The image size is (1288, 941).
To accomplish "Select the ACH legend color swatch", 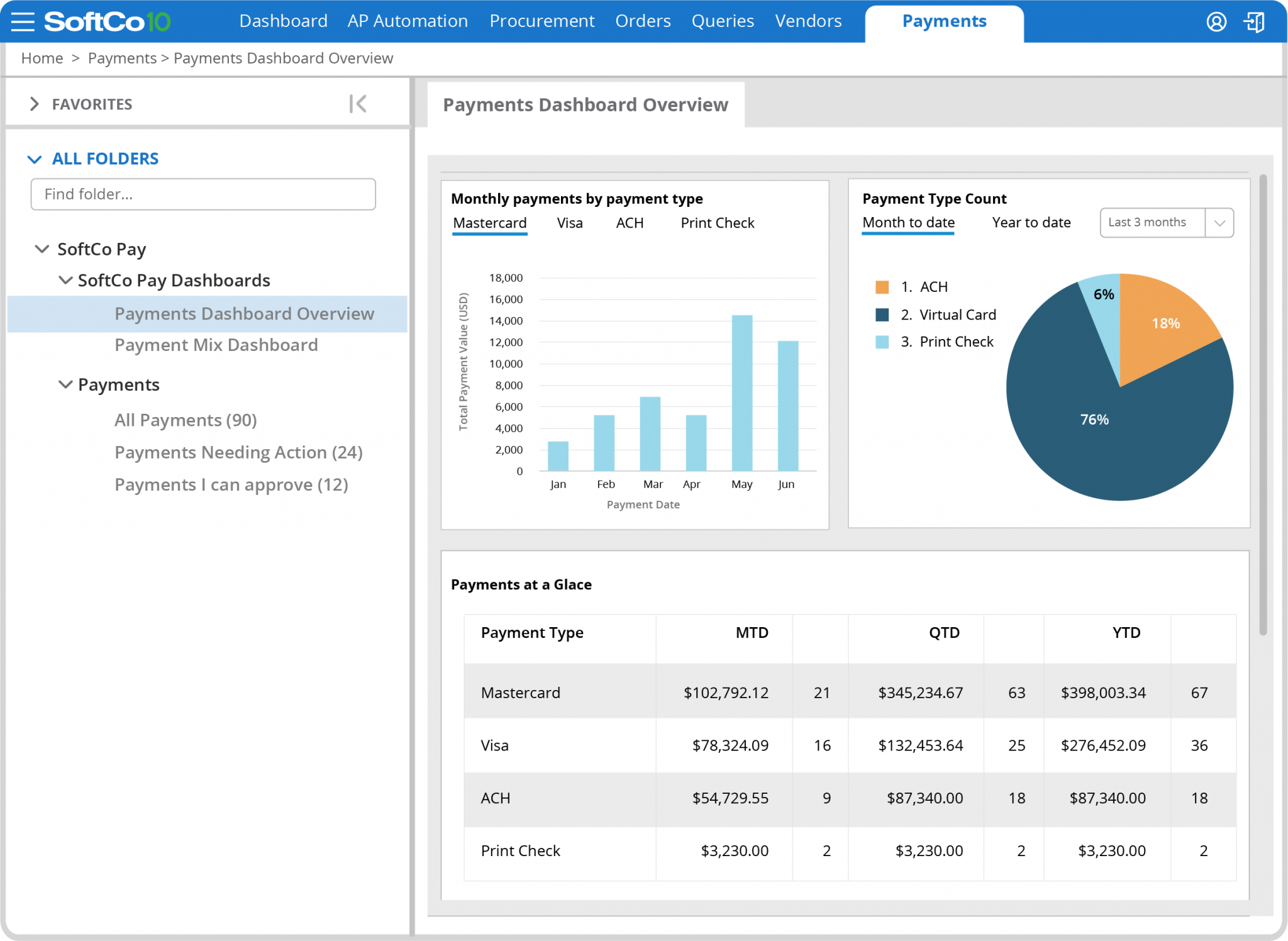I will (882, 286).
